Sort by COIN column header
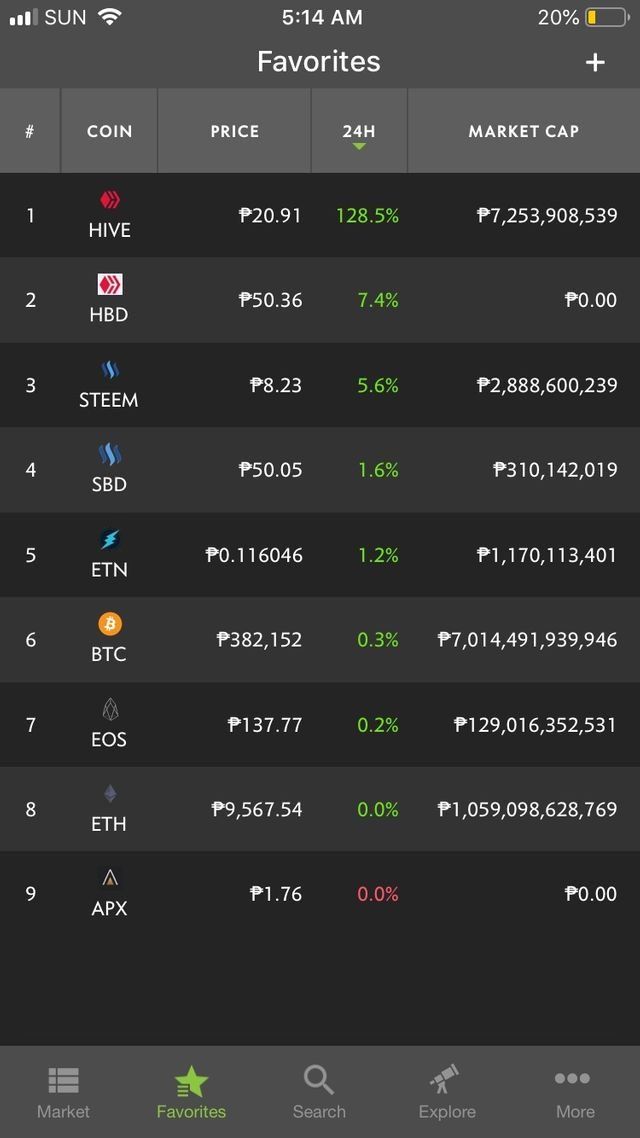 coord(110,131)
